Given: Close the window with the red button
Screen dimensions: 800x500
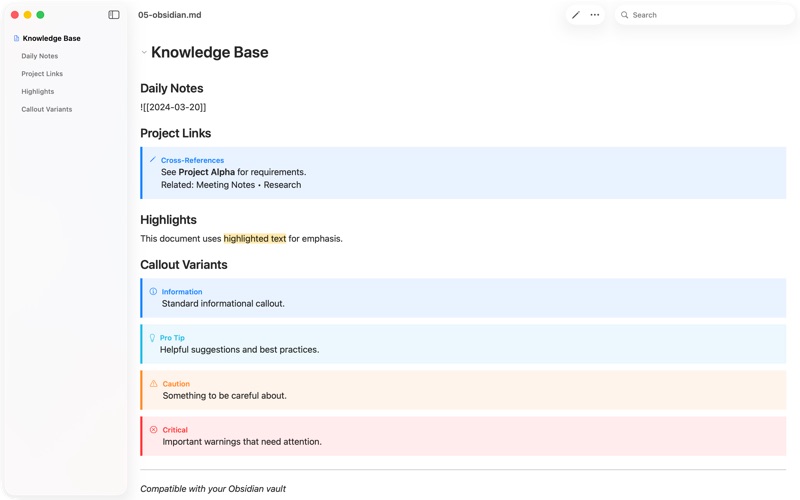Looking at the screenshot, I should coord(15,15).
